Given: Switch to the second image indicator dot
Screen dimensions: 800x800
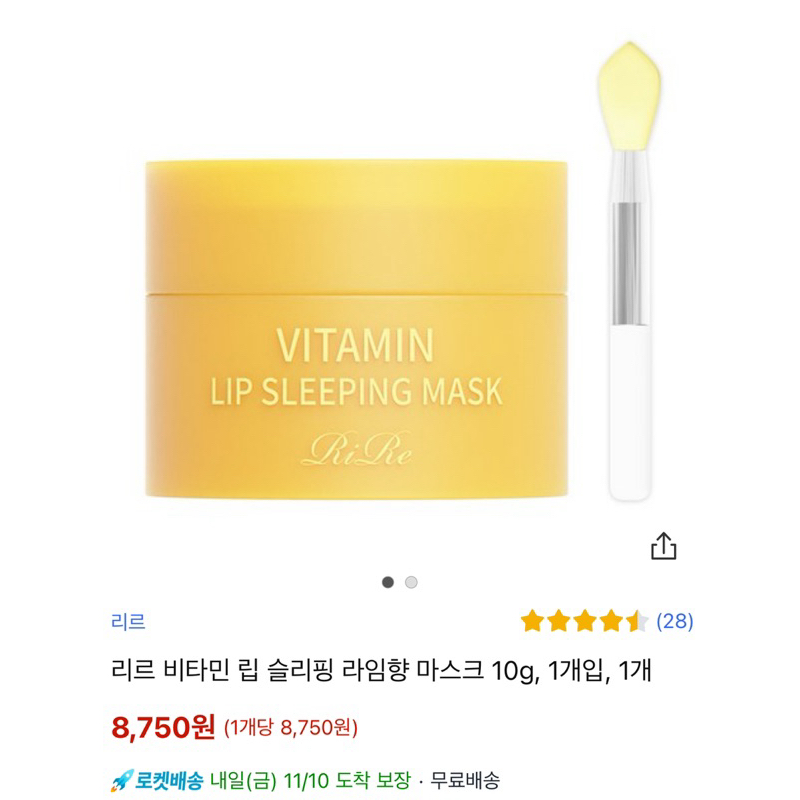Looking at the screenshot, I should click(411, 582).
